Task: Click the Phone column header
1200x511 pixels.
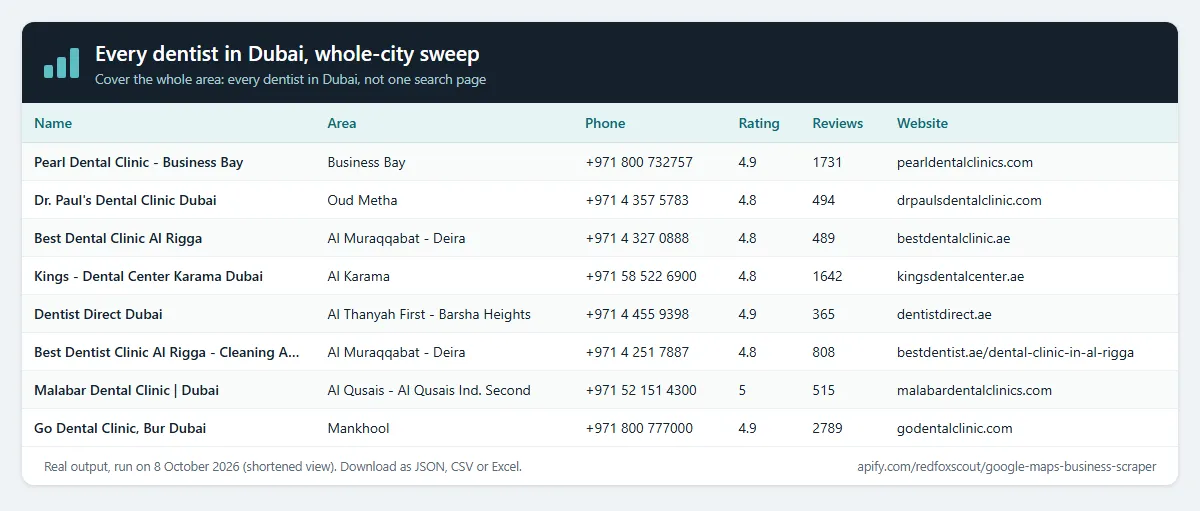Action: point(605,124)
